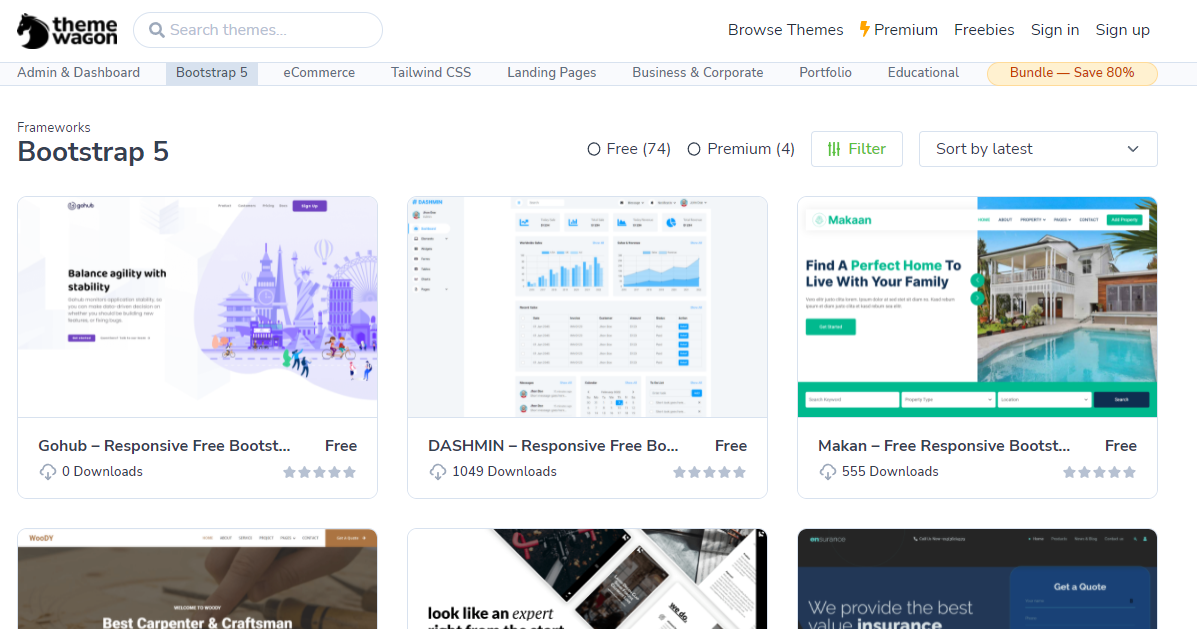Open the insurance template preview thumbnail
The width and height of the screenshot is (1197, 629).
[x=977, y=579]
